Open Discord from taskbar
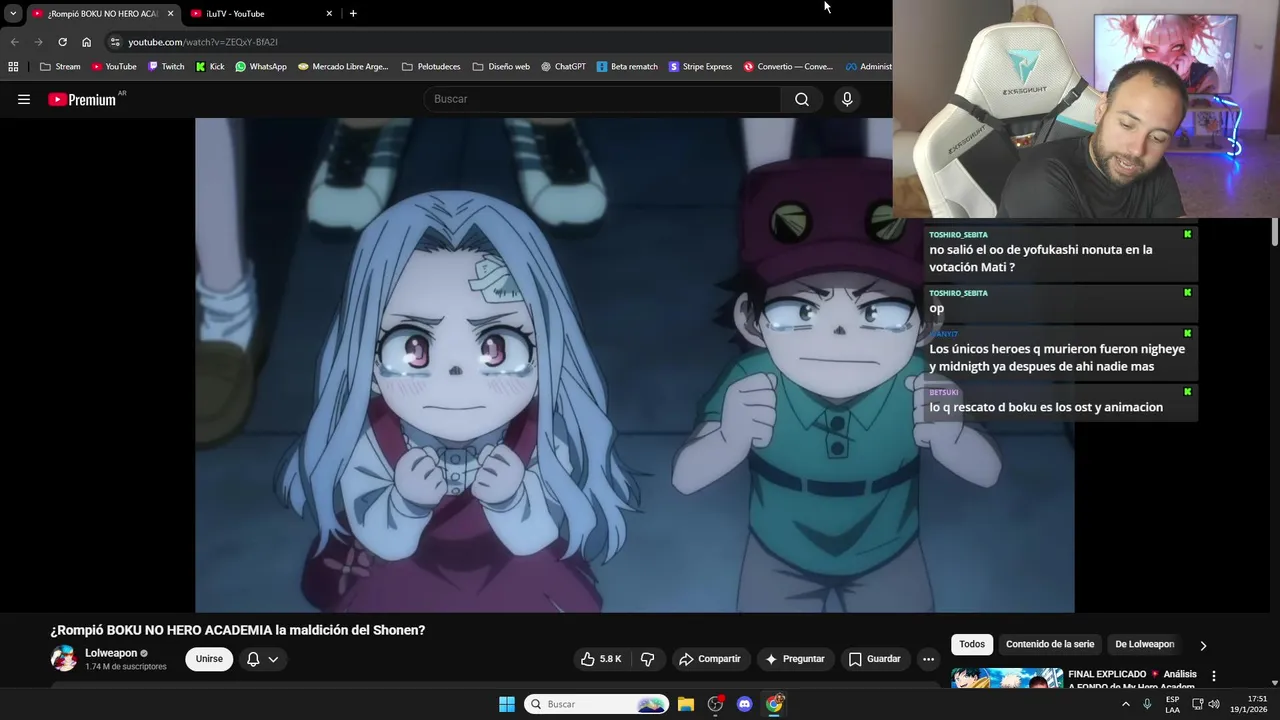Image resolution: width=1280 pixels, height=720 pixels. click(x=744, y=704)
